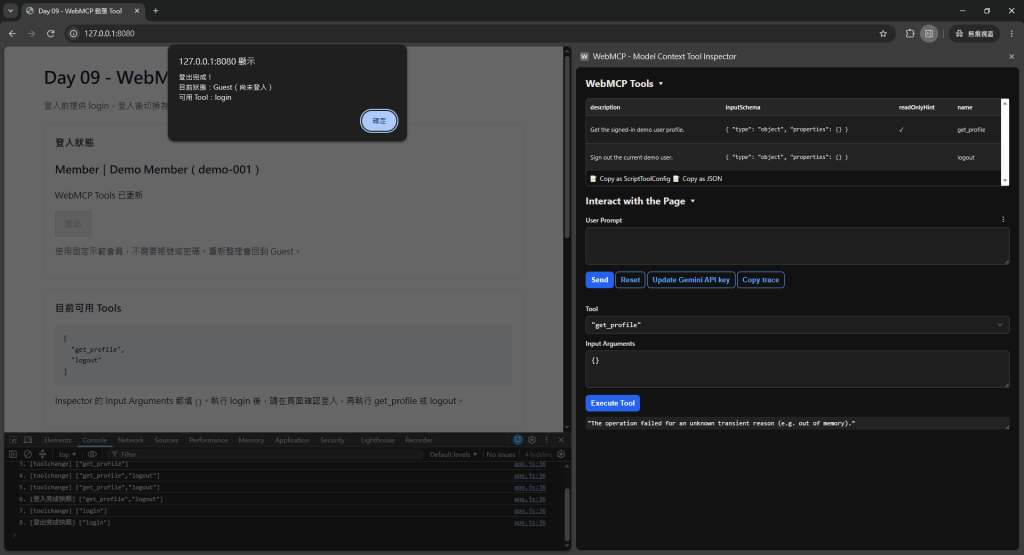This screenshot has width=1024, height=555.
Task: Click the logout name cell in tools table
Action: (966, 157)
